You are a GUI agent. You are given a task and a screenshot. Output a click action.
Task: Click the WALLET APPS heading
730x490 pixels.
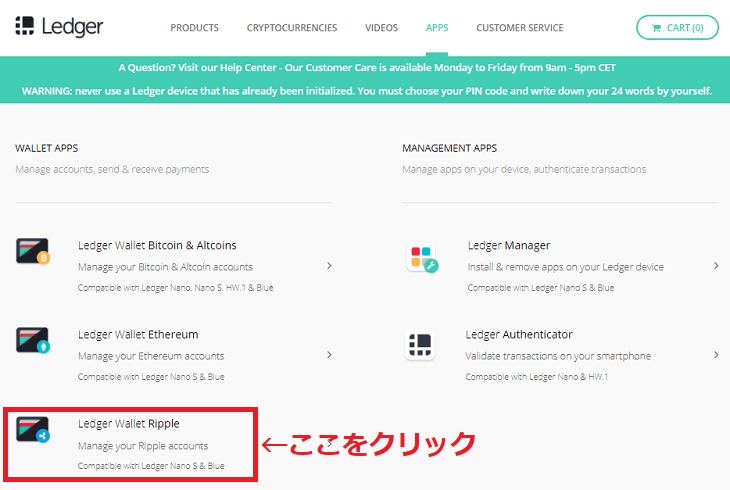click(x=47, y=148)
